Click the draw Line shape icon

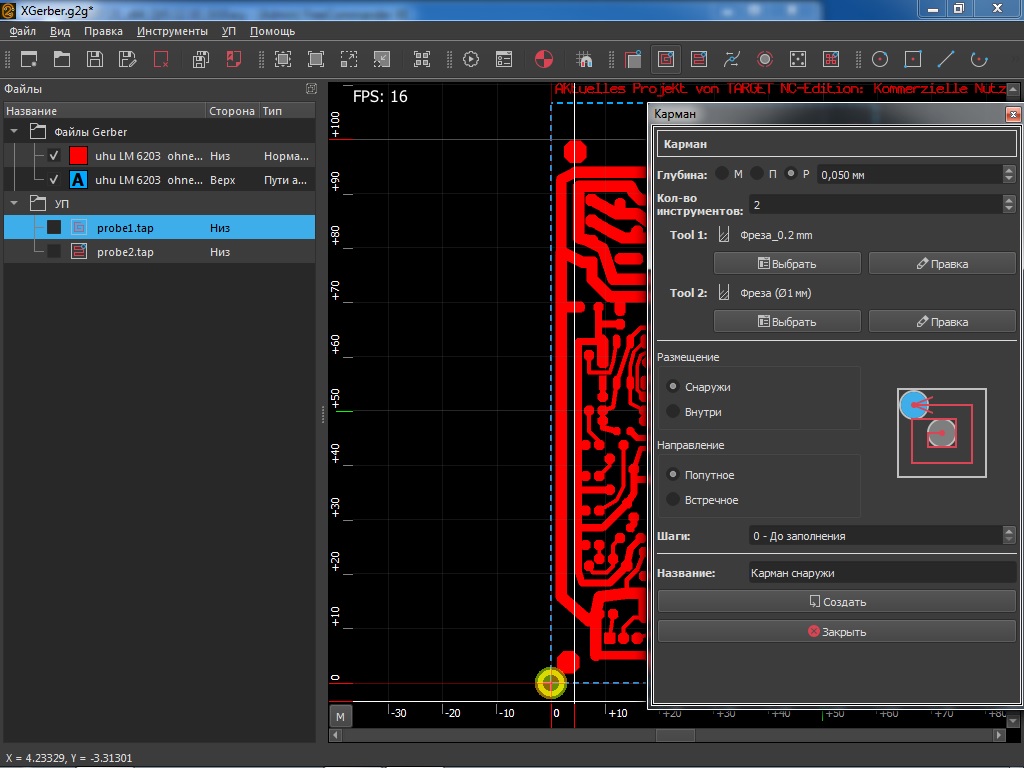(x=946, y=59)
